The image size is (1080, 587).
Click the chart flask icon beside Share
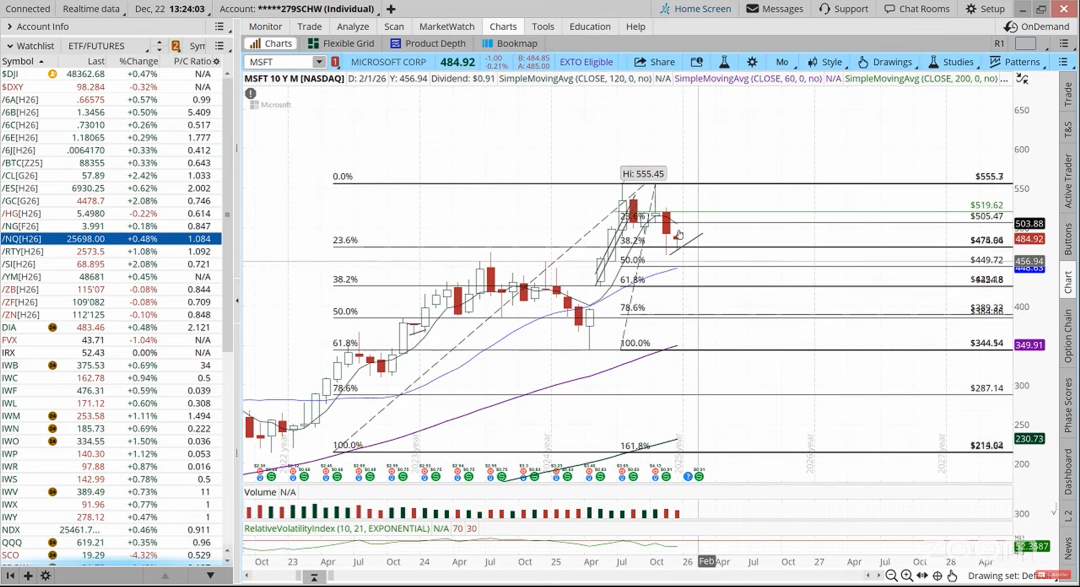tap(724, 62)
